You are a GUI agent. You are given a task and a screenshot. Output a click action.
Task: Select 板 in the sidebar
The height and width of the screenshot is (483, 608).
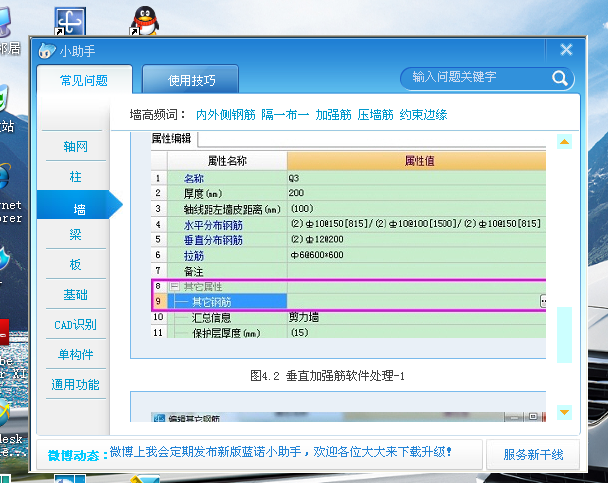click(75, 264)
